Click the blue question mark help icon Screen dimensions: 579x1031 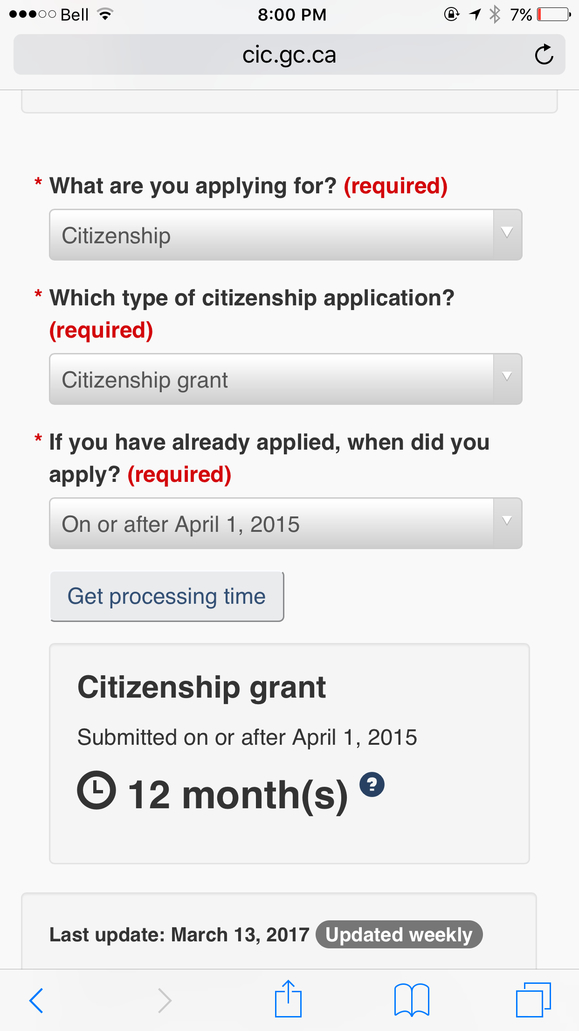pyautogui.click(x=372, y=784)
